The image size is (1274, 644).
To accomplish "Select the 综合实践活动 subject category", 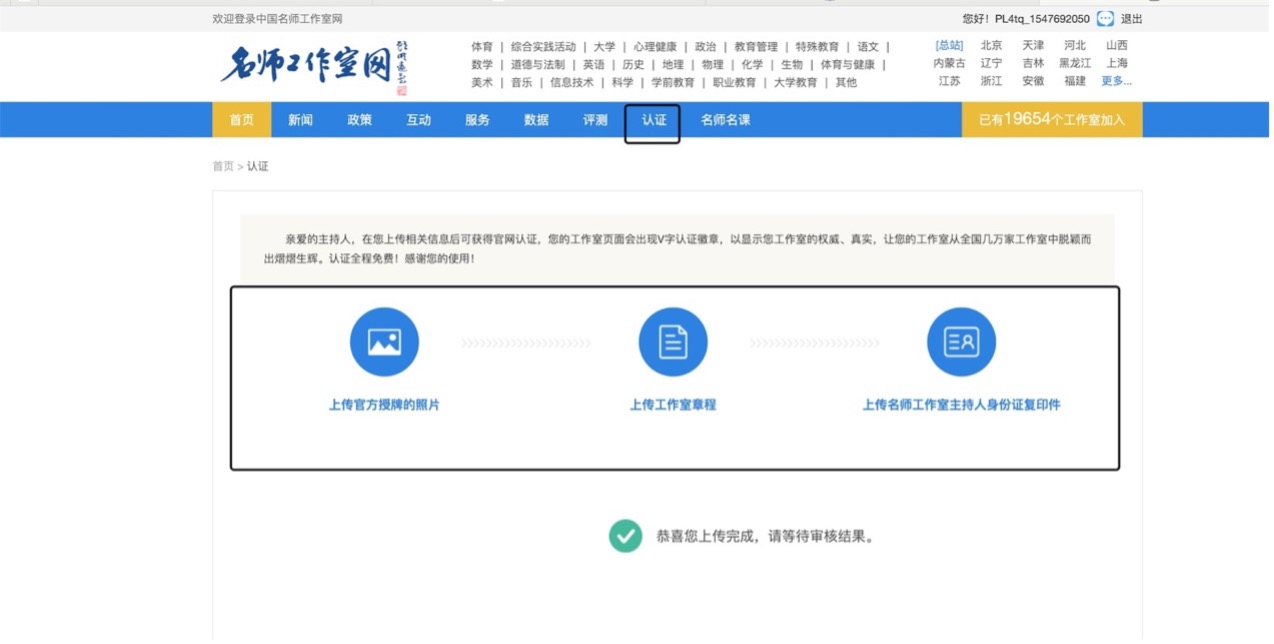I will click(x=543, y=47).
